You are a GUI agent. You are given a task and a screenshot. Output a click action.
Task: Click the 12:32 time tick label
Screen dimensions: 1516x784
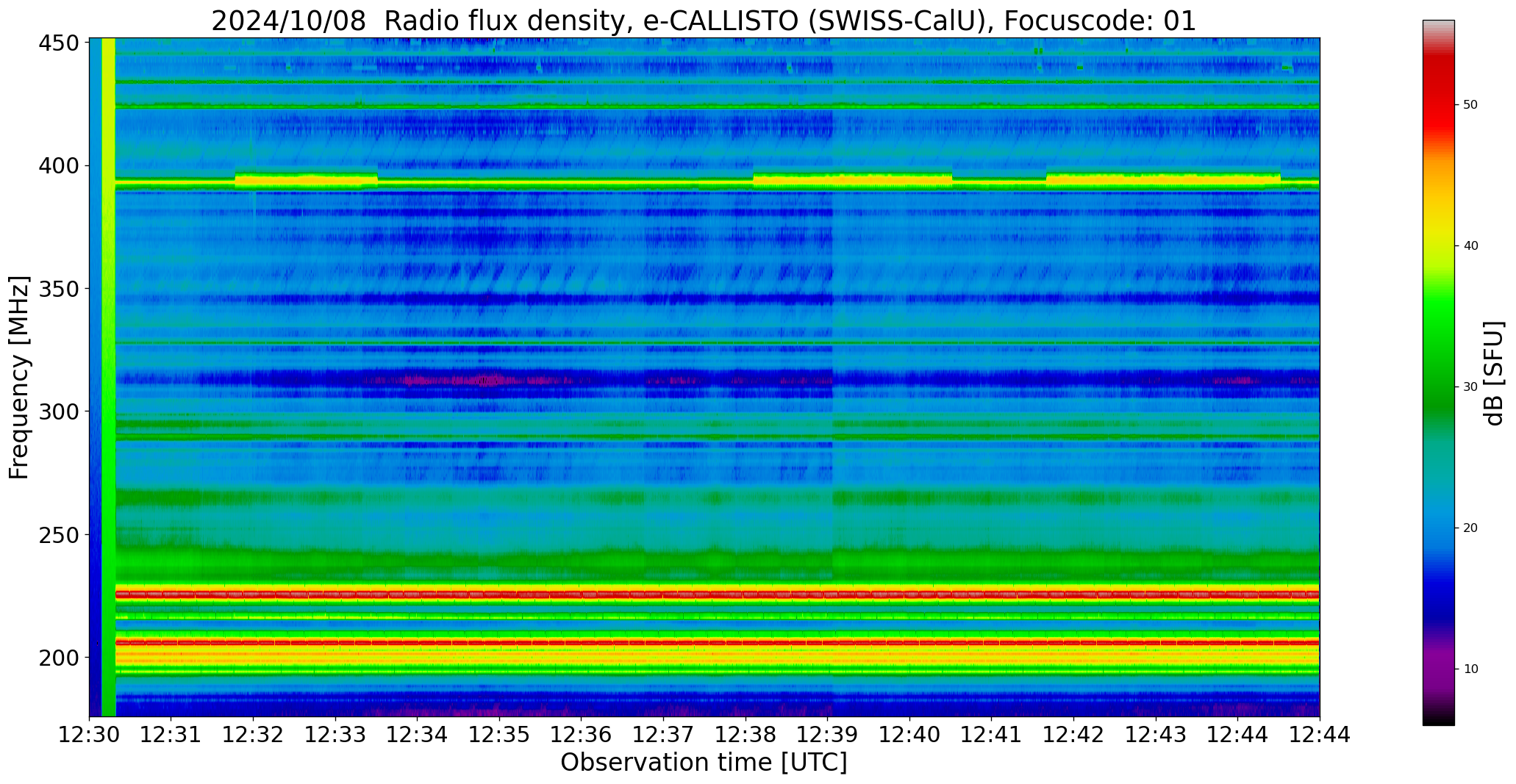254,734
